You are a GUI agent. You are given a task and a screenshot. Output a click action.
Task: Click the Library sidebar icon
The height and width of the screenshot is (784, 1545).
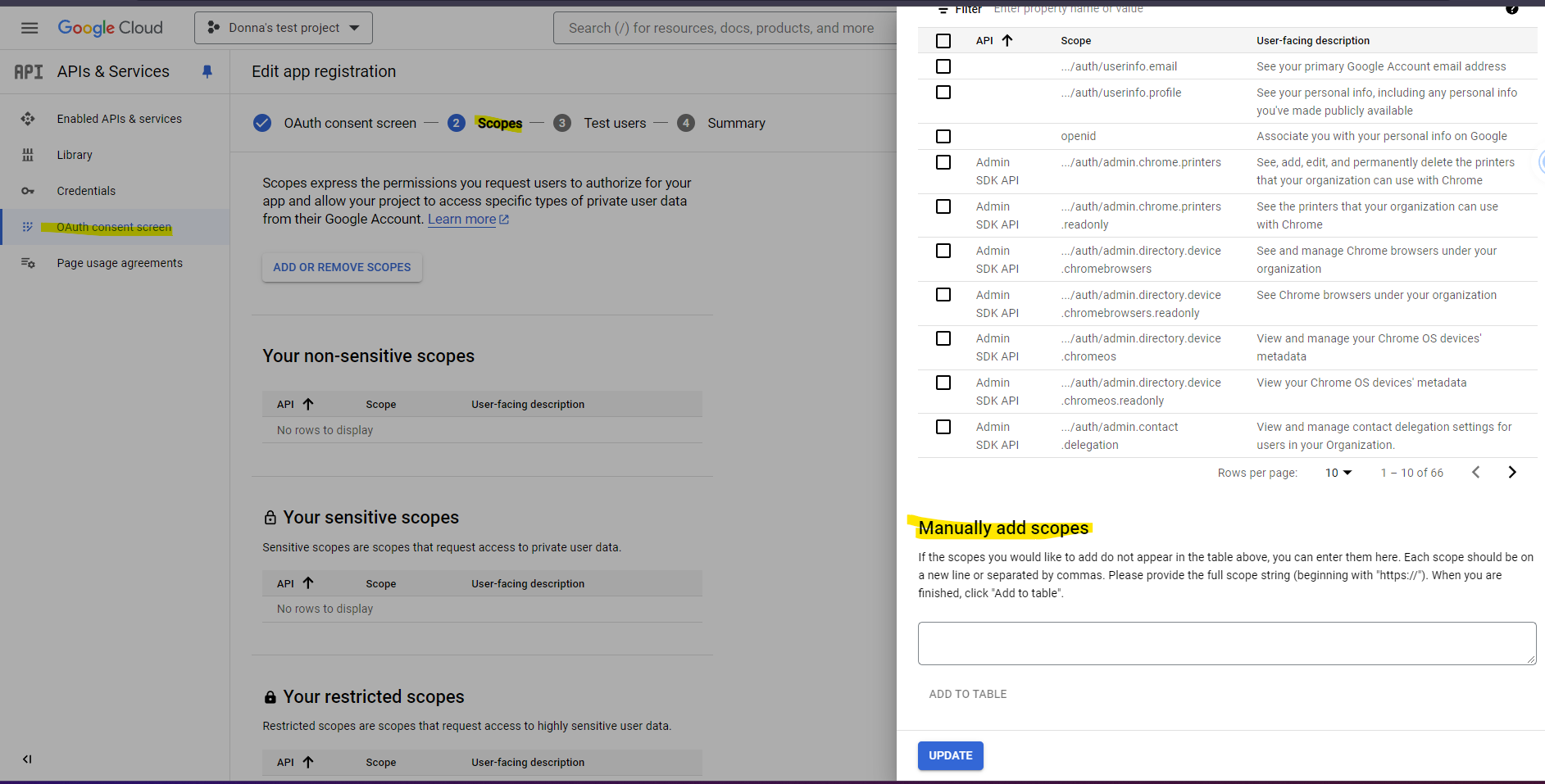[x=28, y=155]
